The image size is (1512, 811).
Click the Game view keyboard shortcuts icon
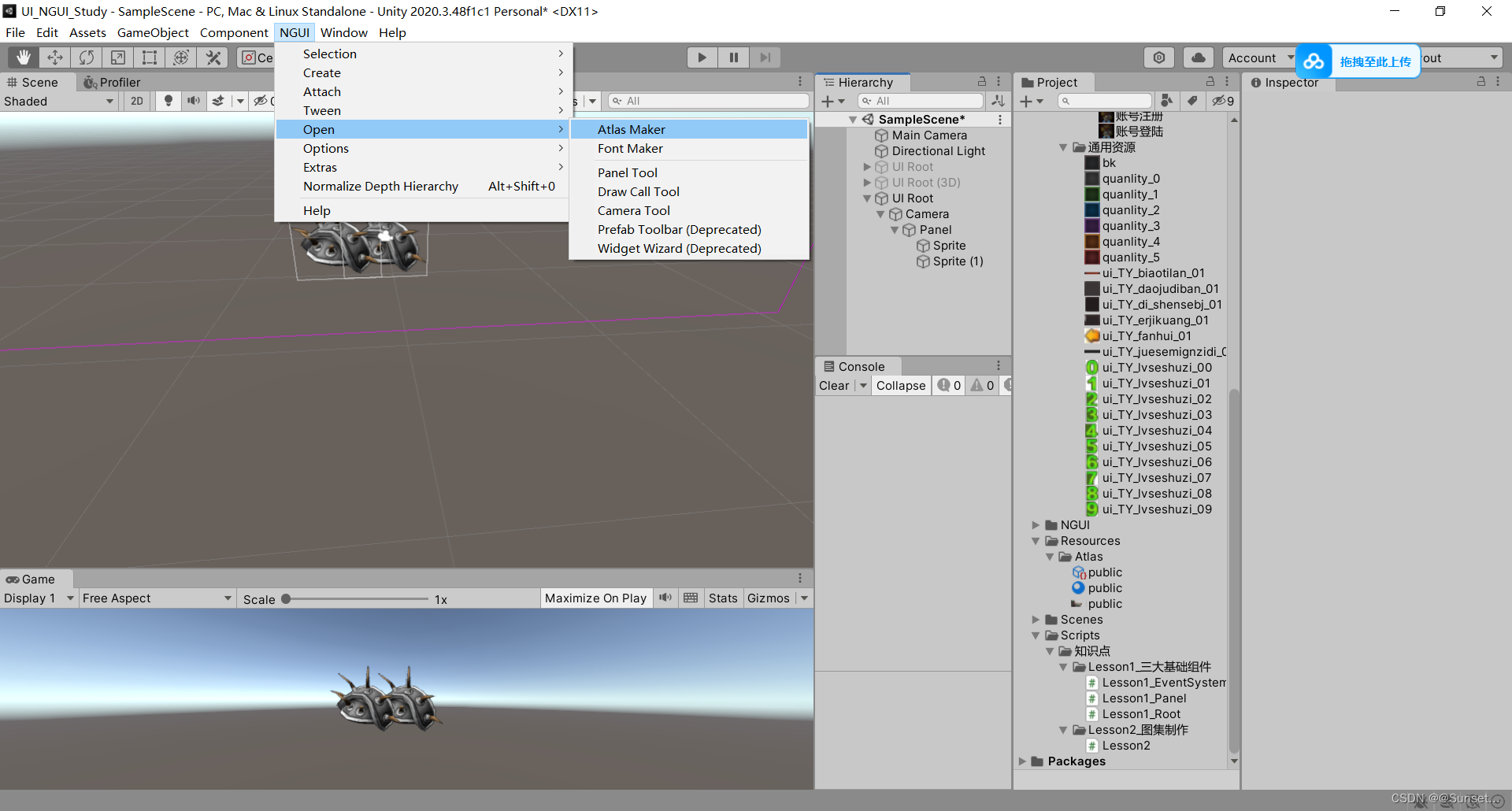point(691,598)
